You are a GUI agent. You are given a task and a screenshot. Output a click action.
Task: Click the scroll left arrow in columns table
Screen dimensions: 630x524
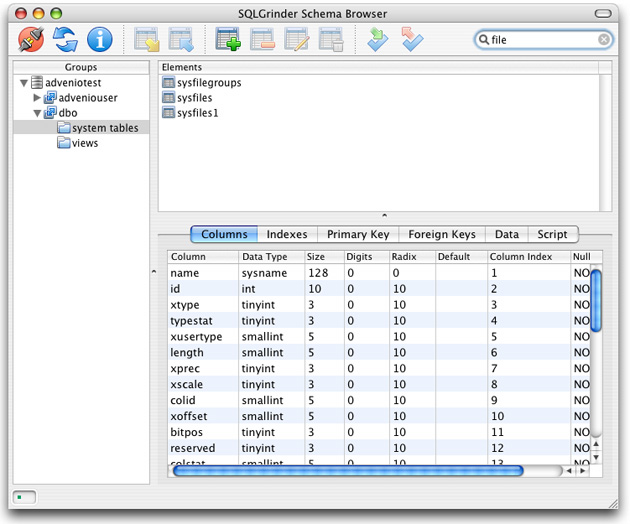[x=569, y=471]
